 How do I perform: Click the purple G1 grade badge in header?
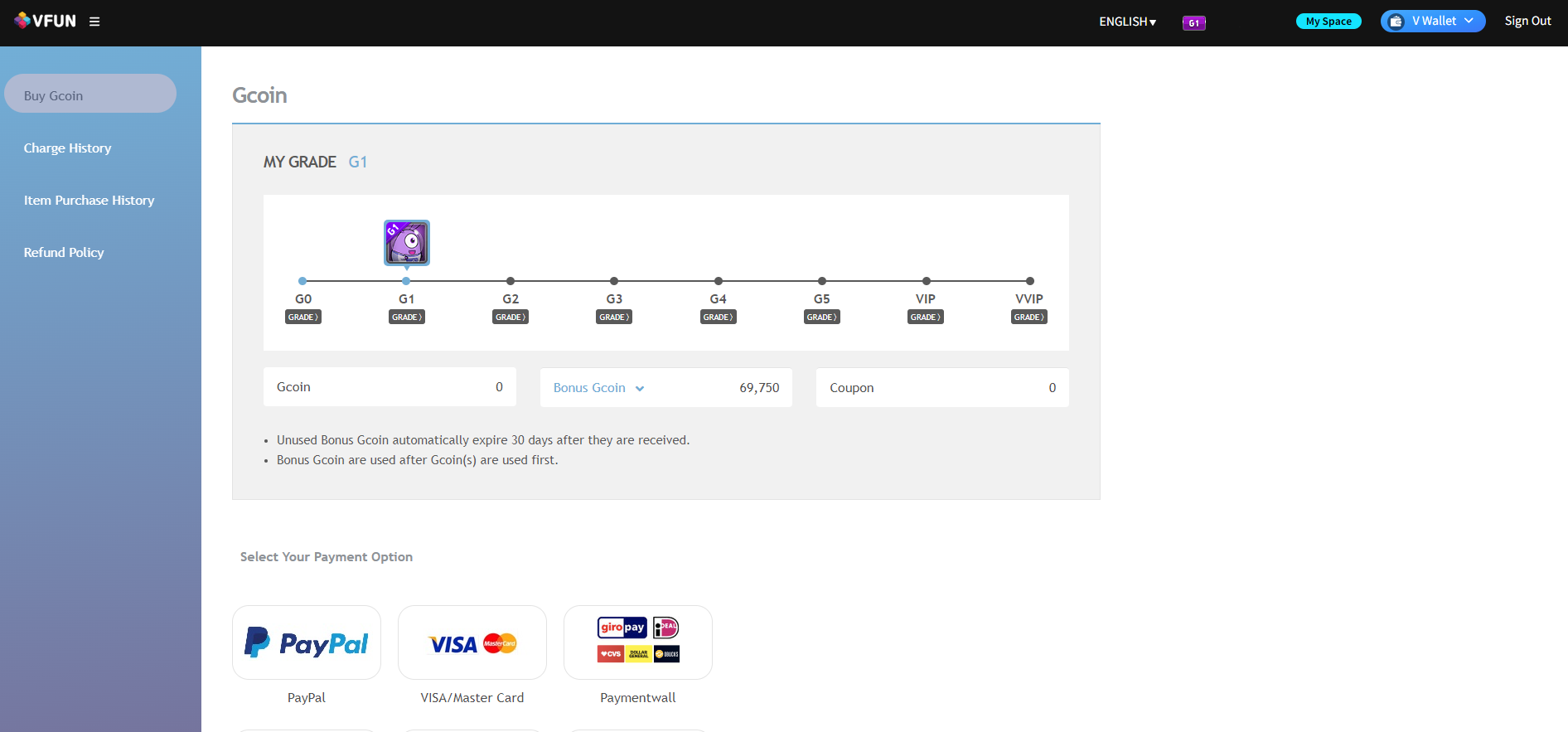pyautogui.click(x=1193, y=23)
